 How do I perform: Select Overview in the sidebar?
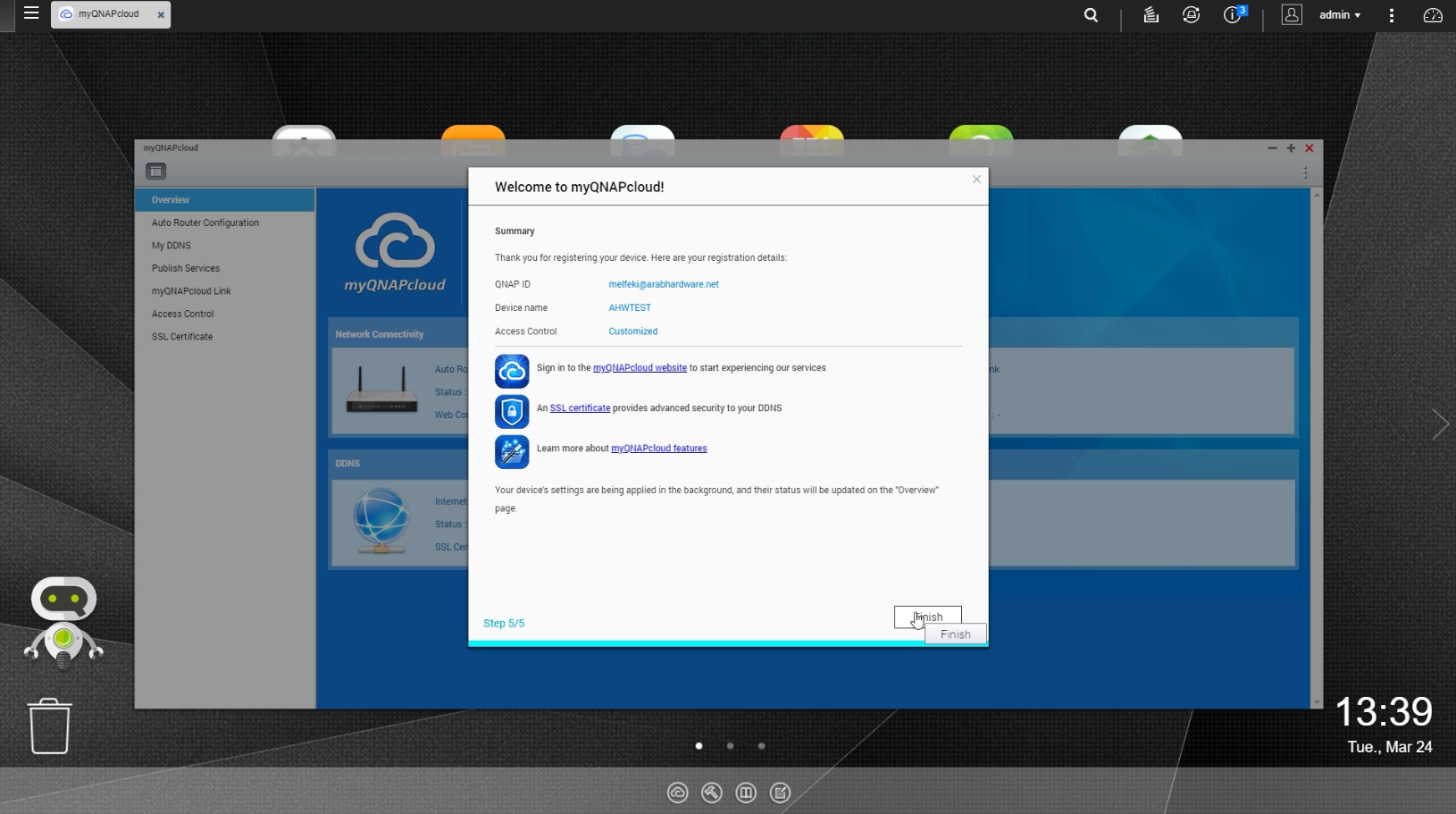click(224, 200)
